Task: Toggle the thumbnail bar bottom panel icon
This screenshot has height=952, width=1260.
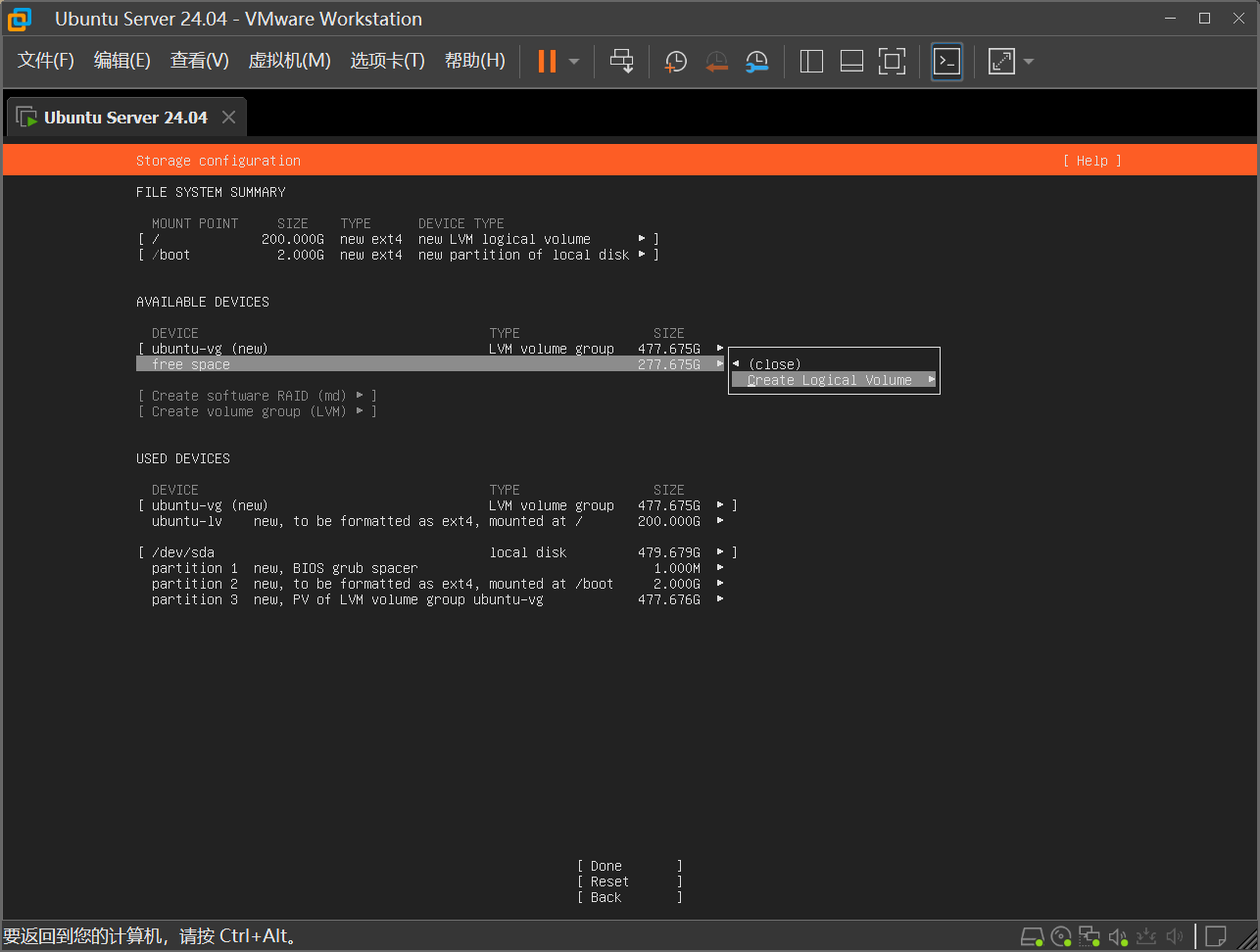Action: [x=851, y=62]
